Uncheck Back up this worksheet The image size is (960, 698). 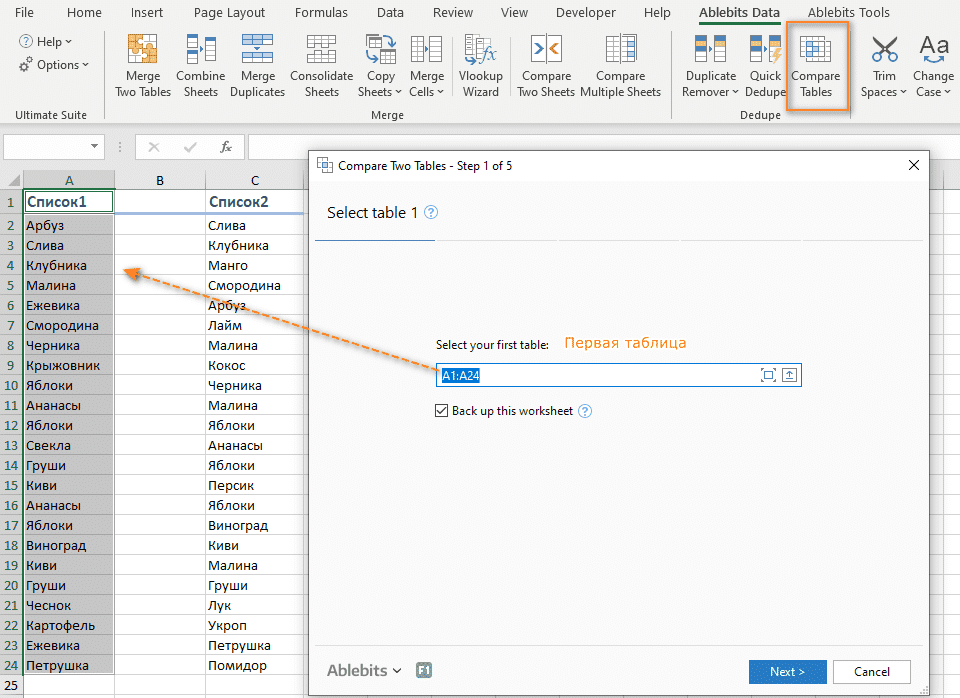coord(442,411)
